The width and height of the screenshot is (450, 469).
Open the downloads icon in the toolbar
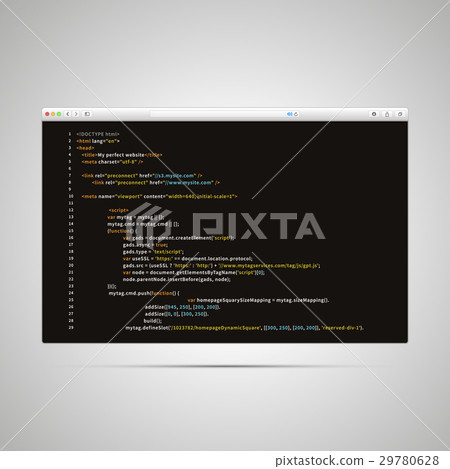[374, 114]
